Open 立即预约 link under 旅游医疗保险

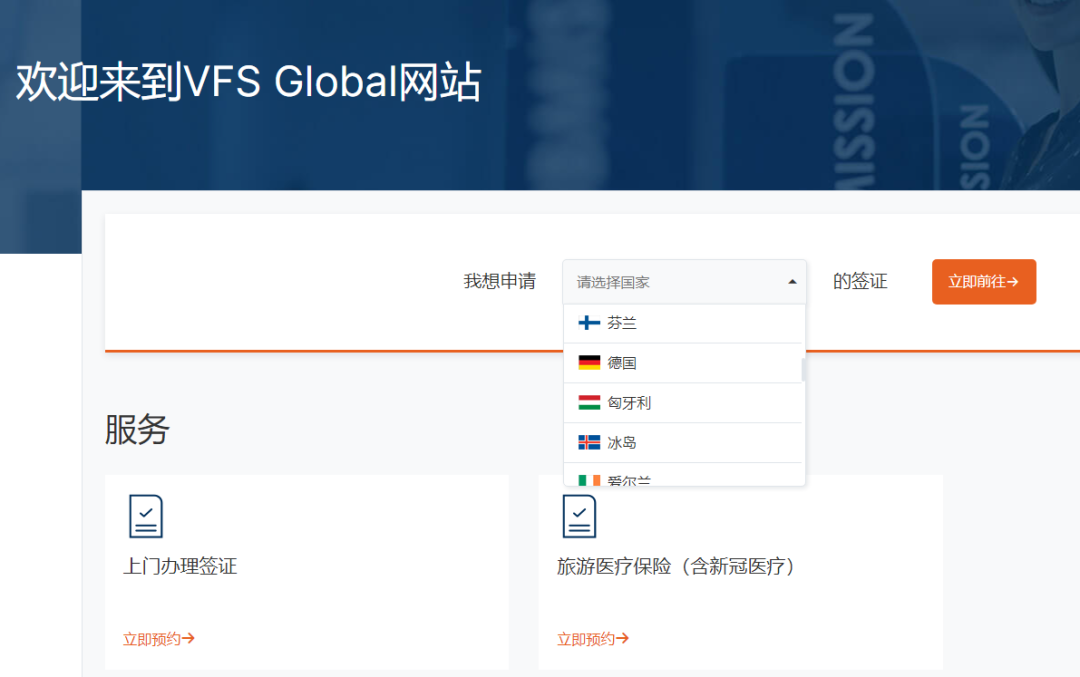(592, 639)
